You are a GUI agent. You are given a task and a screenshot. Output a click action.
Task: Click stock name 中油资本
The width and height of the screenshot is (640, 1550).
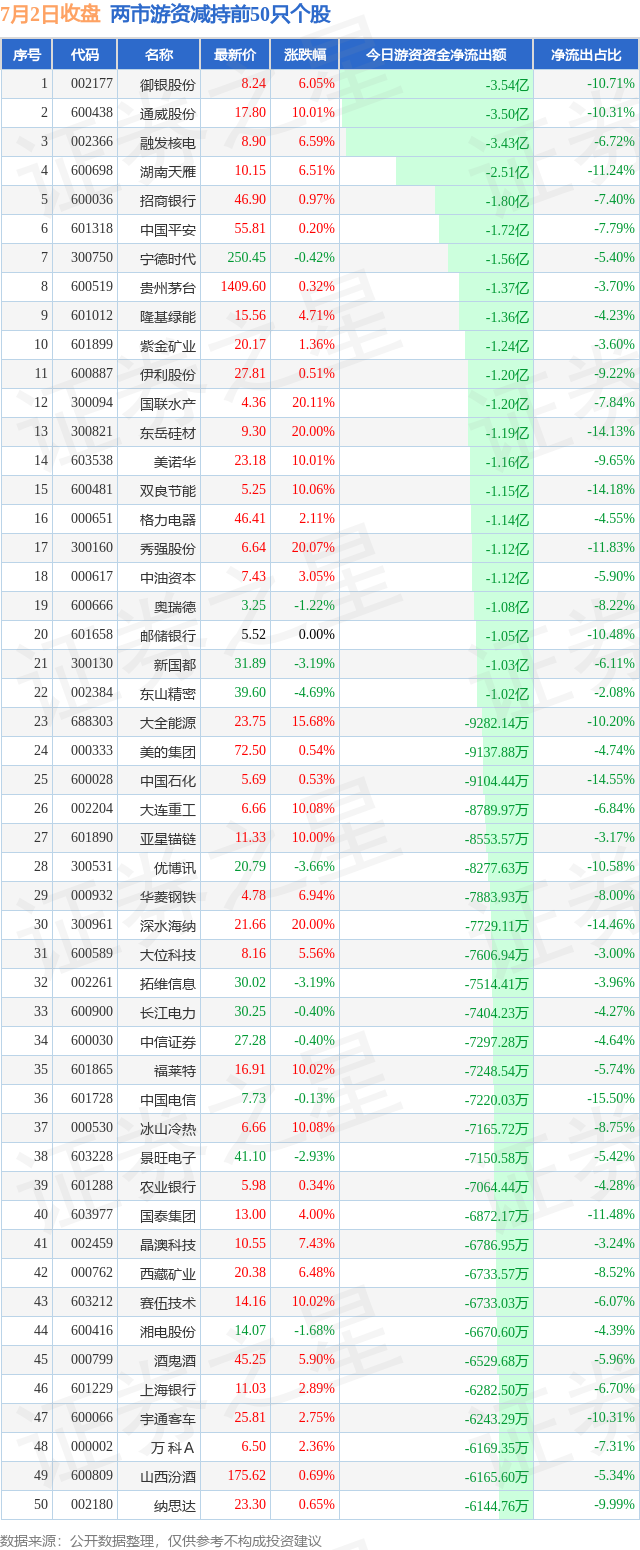pos(168,578)
